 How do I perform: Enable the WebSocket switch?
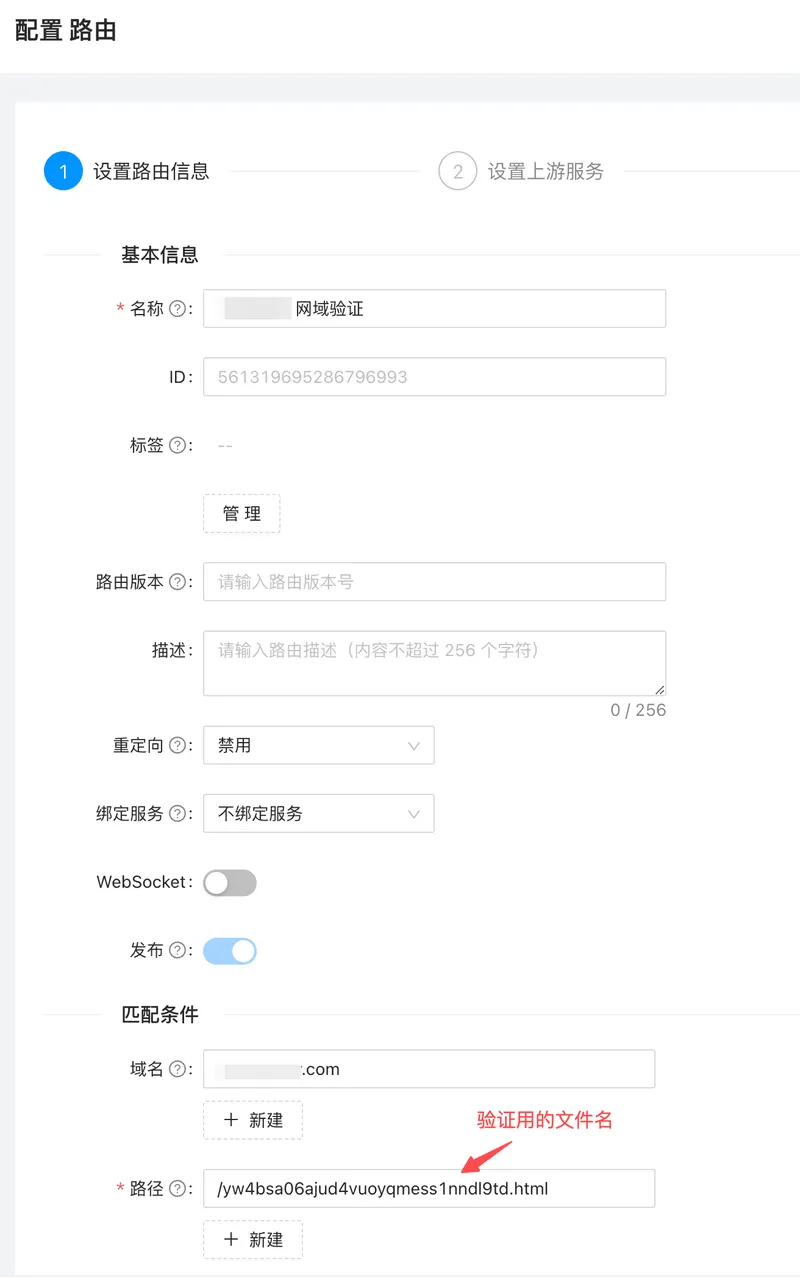[x=230, y=882]
